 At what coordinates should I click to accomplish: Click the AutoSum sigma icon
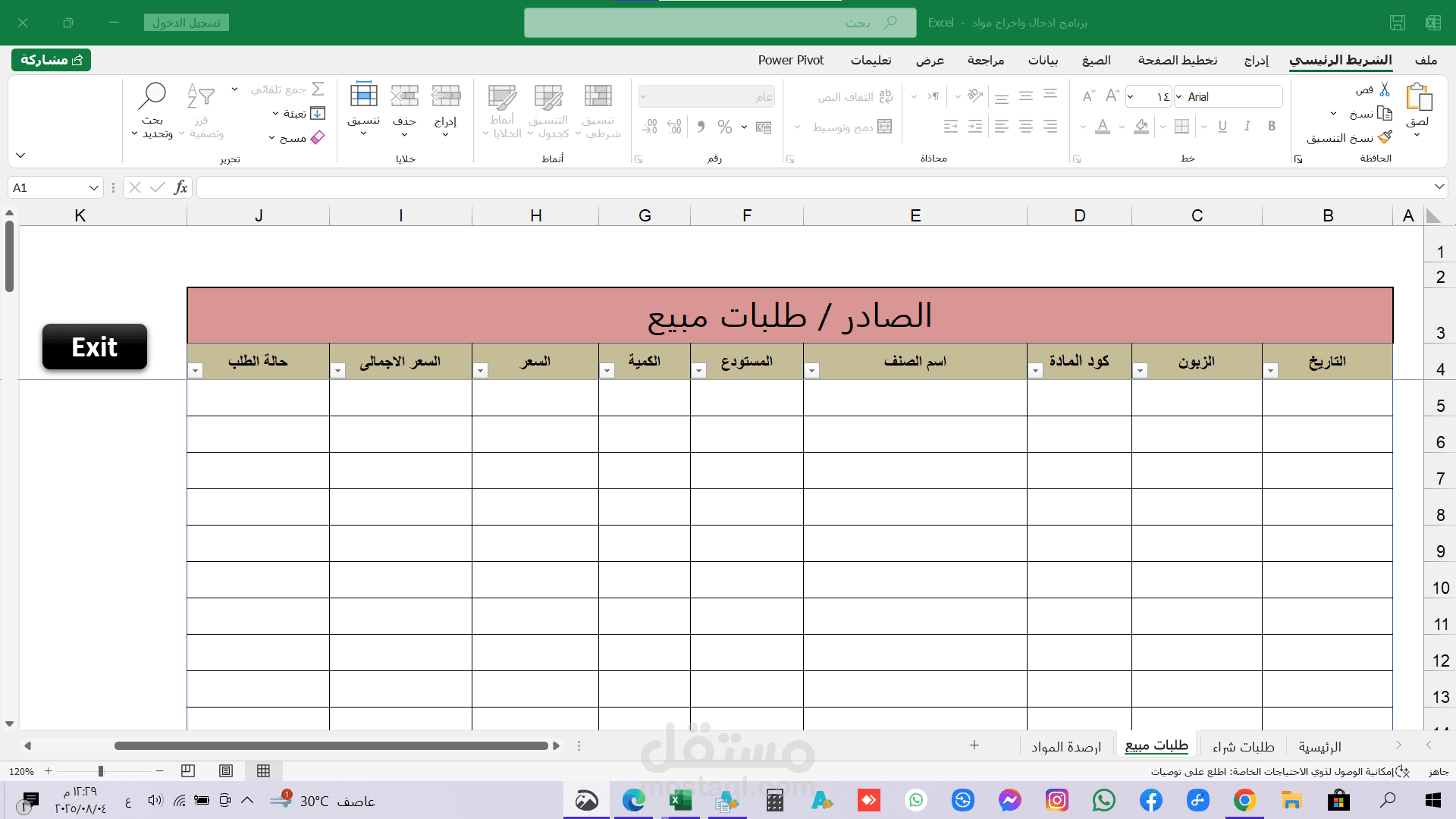[318, 89]
